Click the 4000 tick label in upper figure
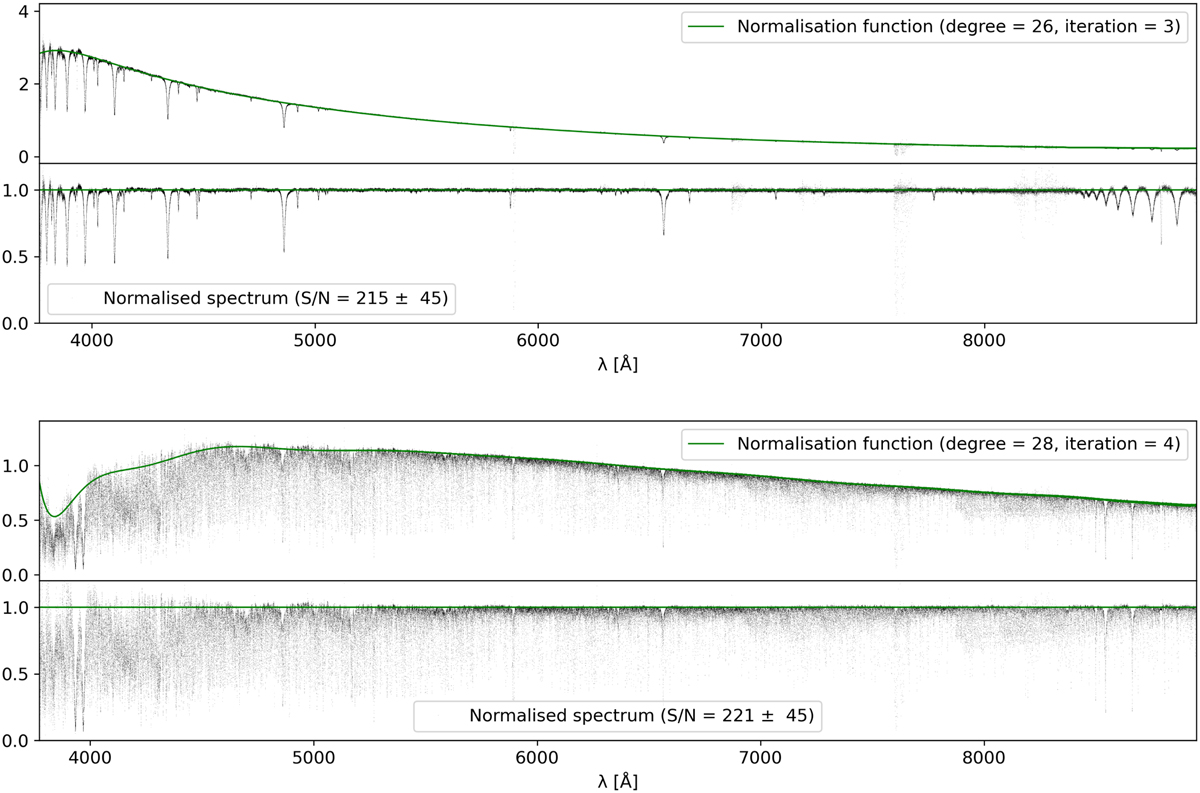The height and width of the screenshot is (793, 1200). [x=92, y=340]
